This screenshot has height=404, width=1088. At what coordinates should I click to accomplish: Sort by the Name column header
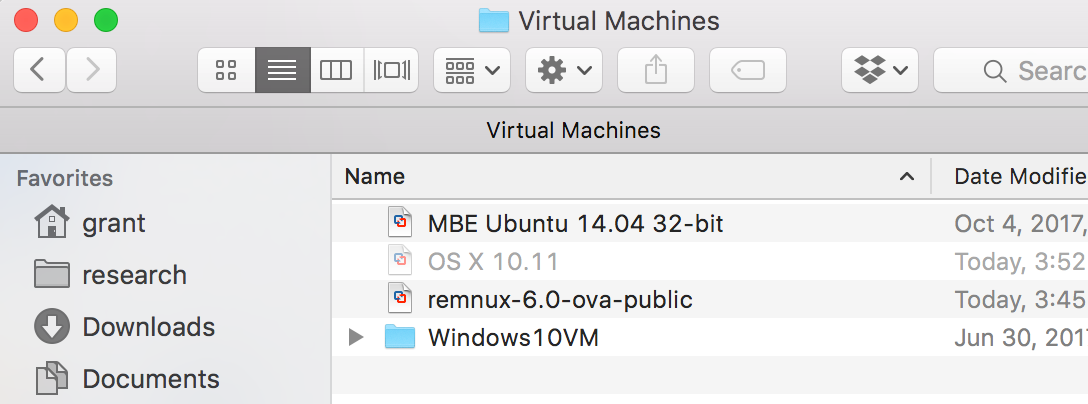point(375,176)
